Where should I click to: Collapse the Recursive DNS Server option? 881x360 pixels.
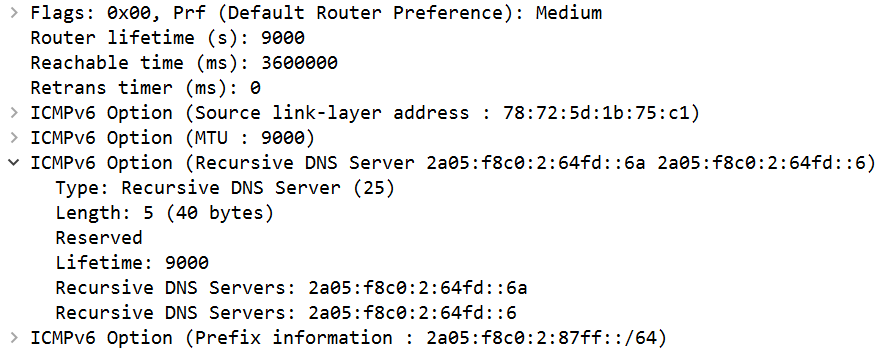coord(13,163)
